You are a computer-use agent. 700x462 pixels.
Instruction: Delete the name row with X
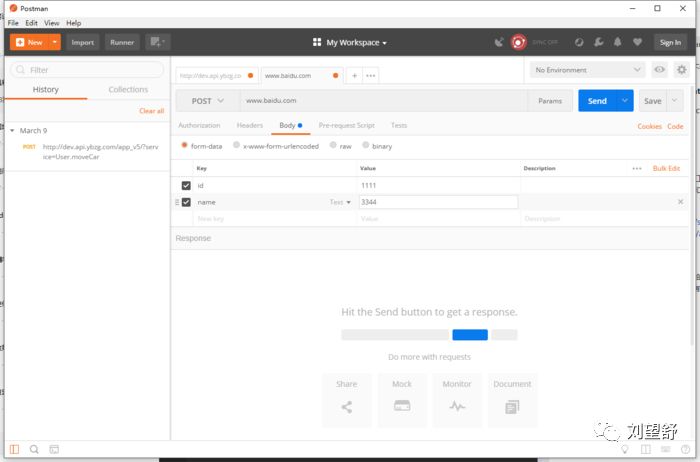[680, 202]
